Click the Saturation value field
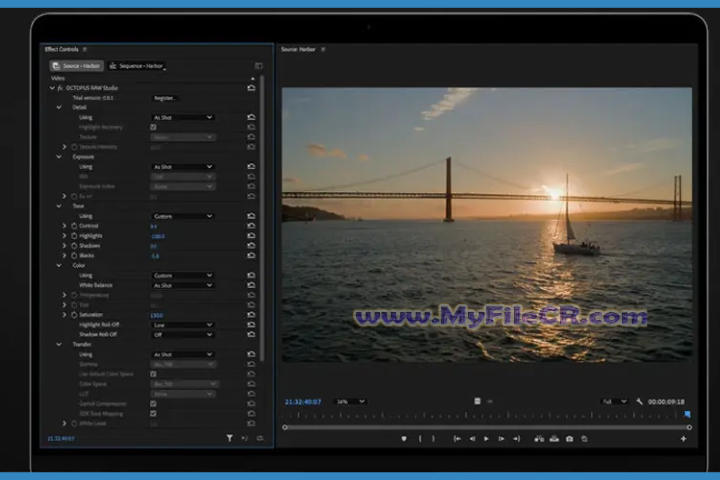This screenshot has height=480, width=720. [157, 315]
